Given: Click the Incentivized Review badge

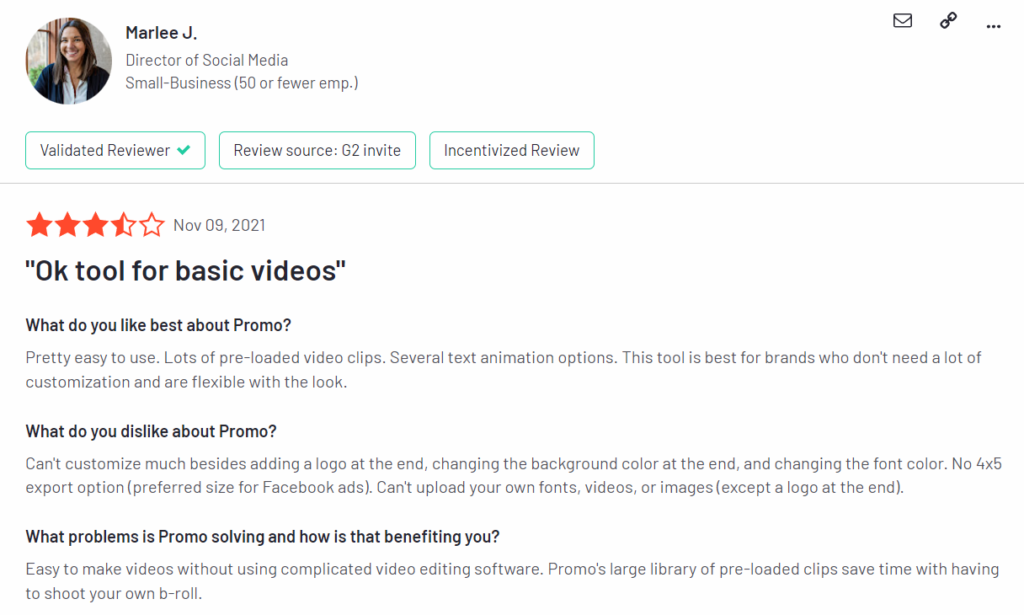Looking at the screenshot, I should [x=511, y=150].
